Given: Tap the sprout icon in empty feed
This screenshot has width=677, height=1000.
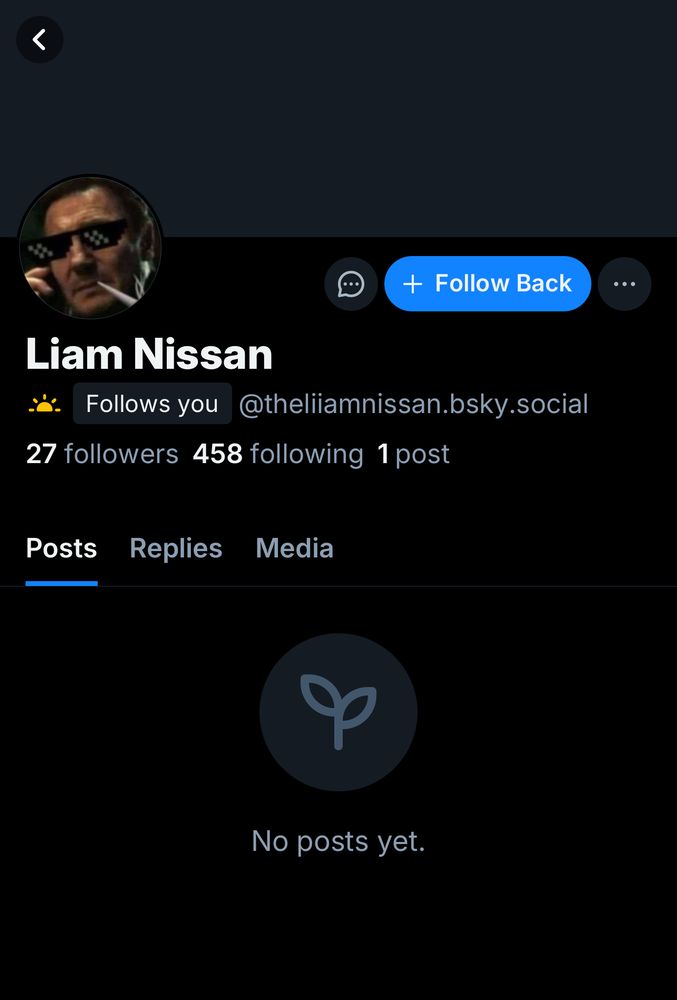Looking at the screenshot, I should point(338,712).
